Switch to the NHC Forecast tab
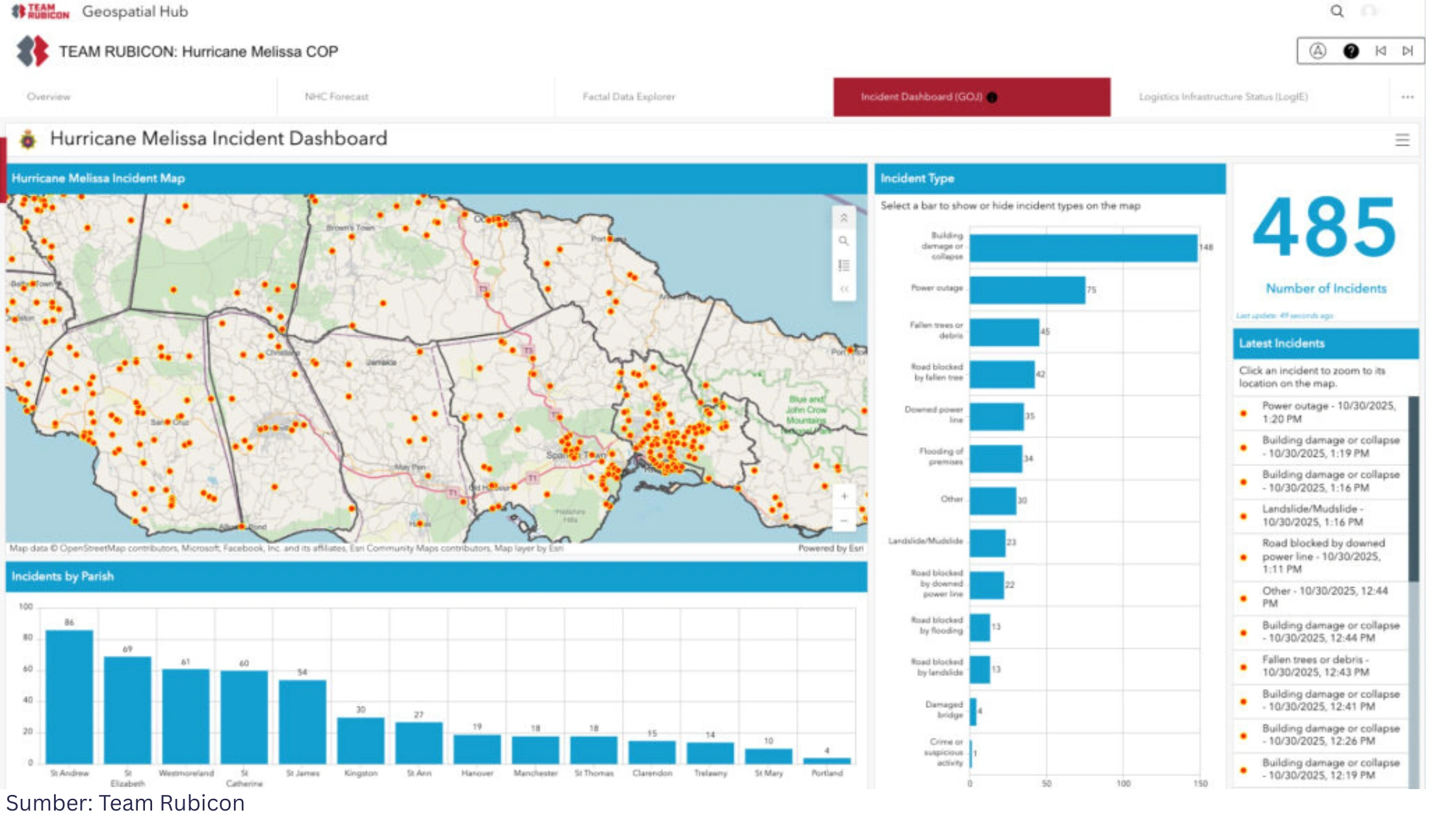The height and width of the screenshot is (819, 1456). coord(337,97)
